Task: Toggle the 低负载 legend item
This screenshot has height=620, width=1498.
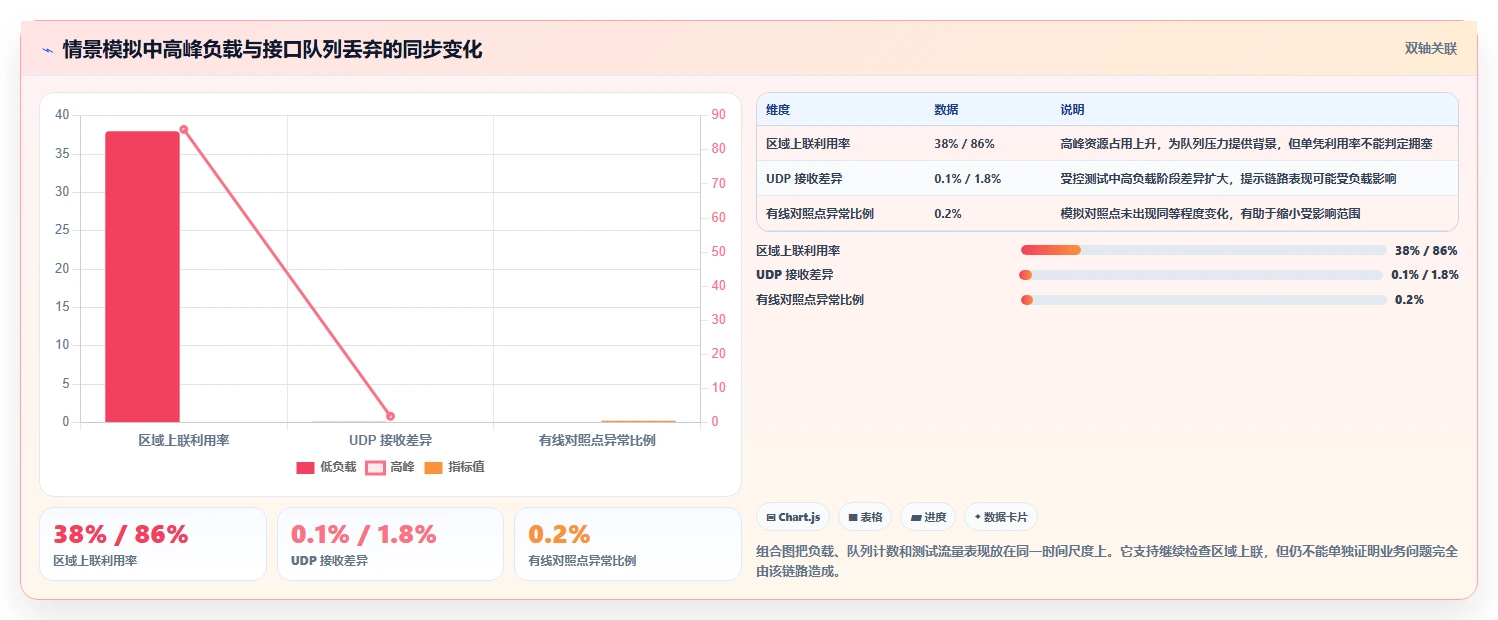Action: 326,467
